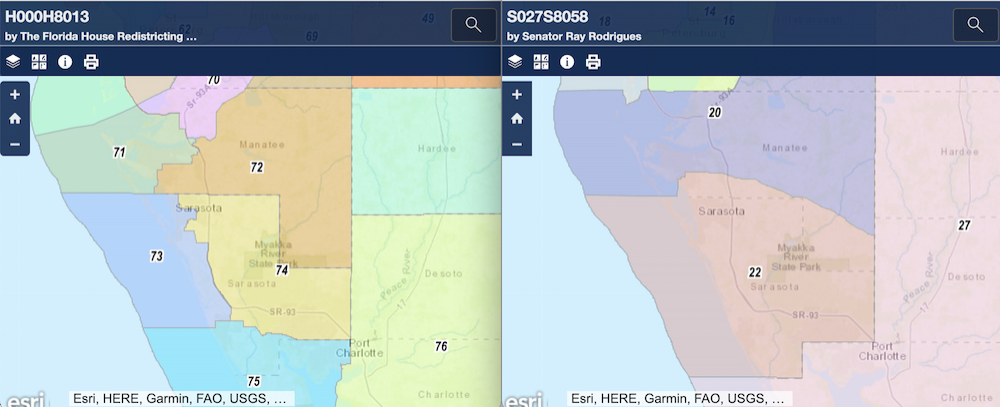1000x408 pixels.
Task: Show info panel for H000H8013 map
Action: pyautogui.click(x=65, y=62)
